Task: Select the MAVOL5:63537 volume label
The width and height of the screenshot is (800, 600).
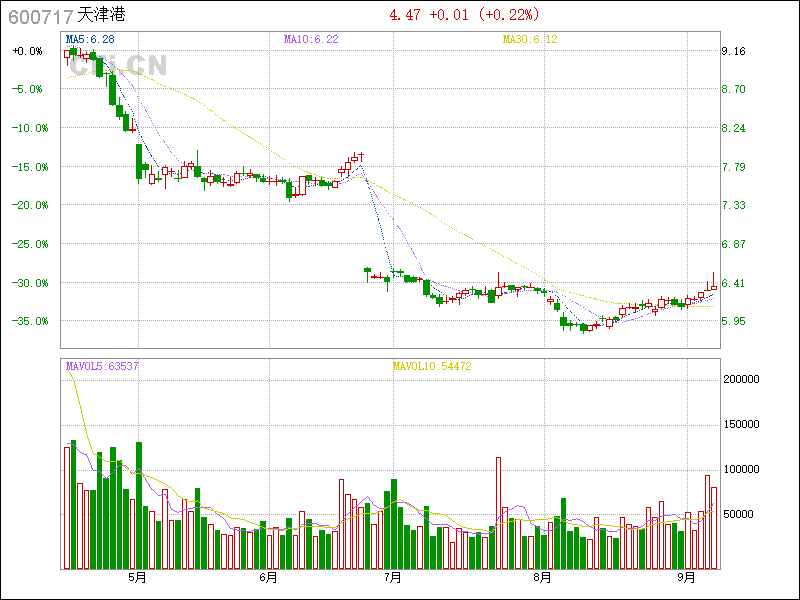Action: [x=102, y=367]
